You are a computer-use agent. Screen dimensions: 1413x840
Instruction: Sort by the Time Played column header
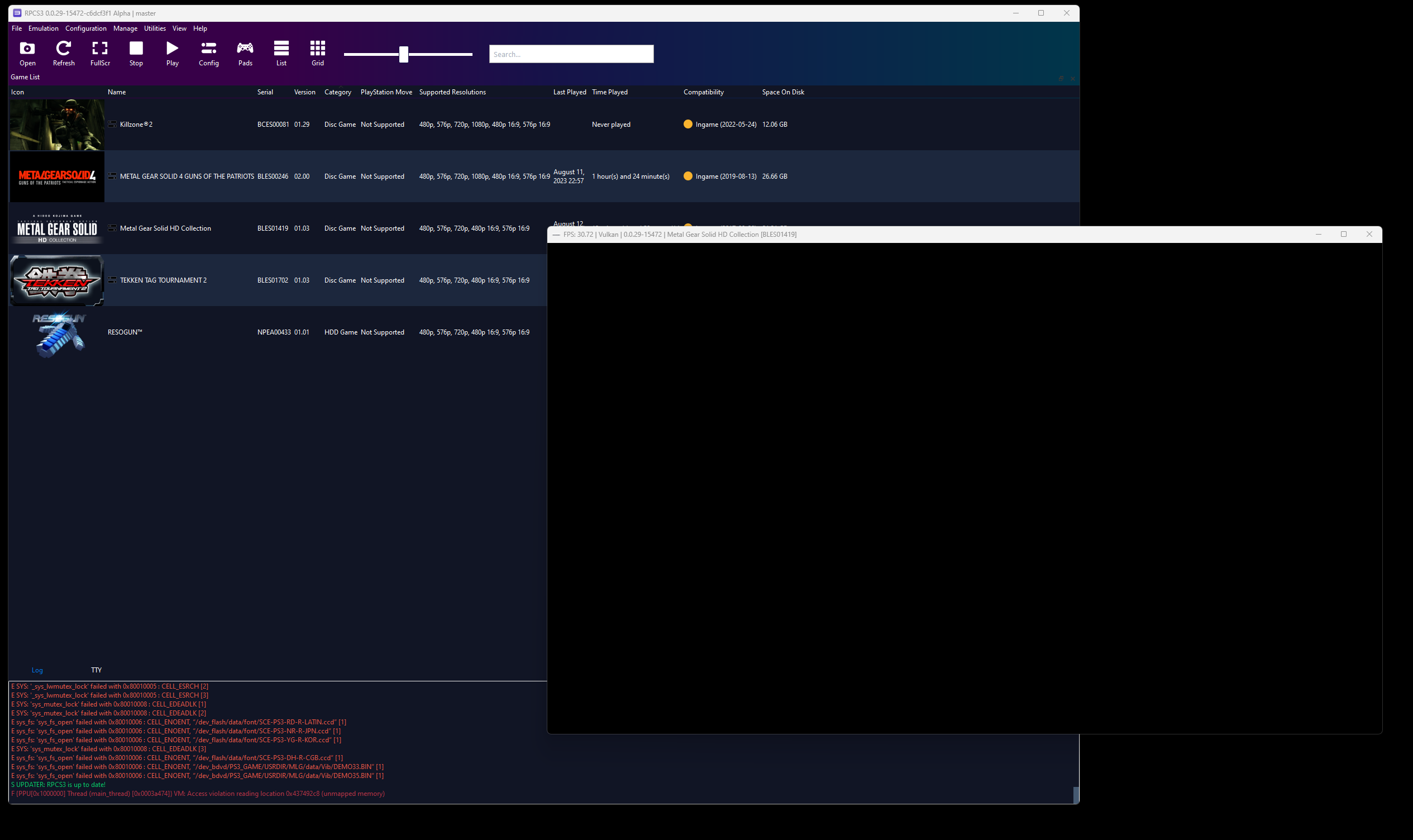[x=609, y=92]
